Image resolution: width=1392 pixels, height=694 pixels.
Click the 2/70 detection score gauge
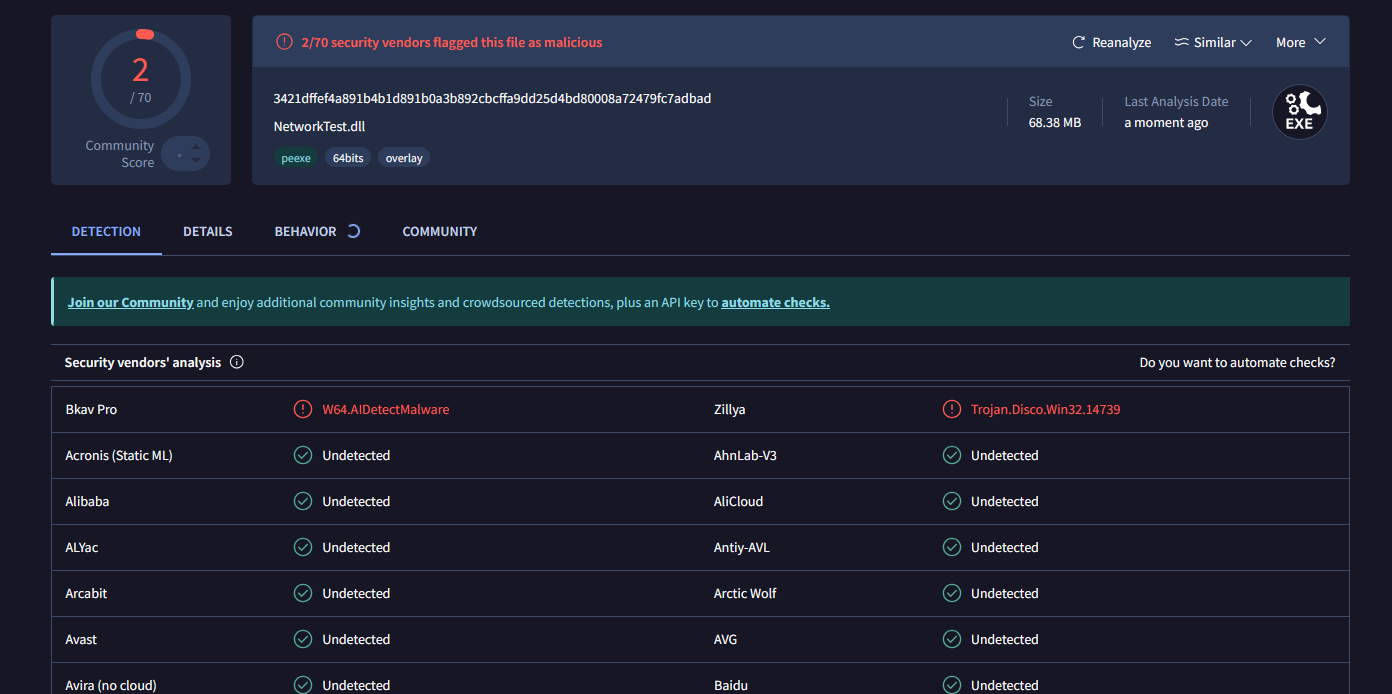click(141, 78)
